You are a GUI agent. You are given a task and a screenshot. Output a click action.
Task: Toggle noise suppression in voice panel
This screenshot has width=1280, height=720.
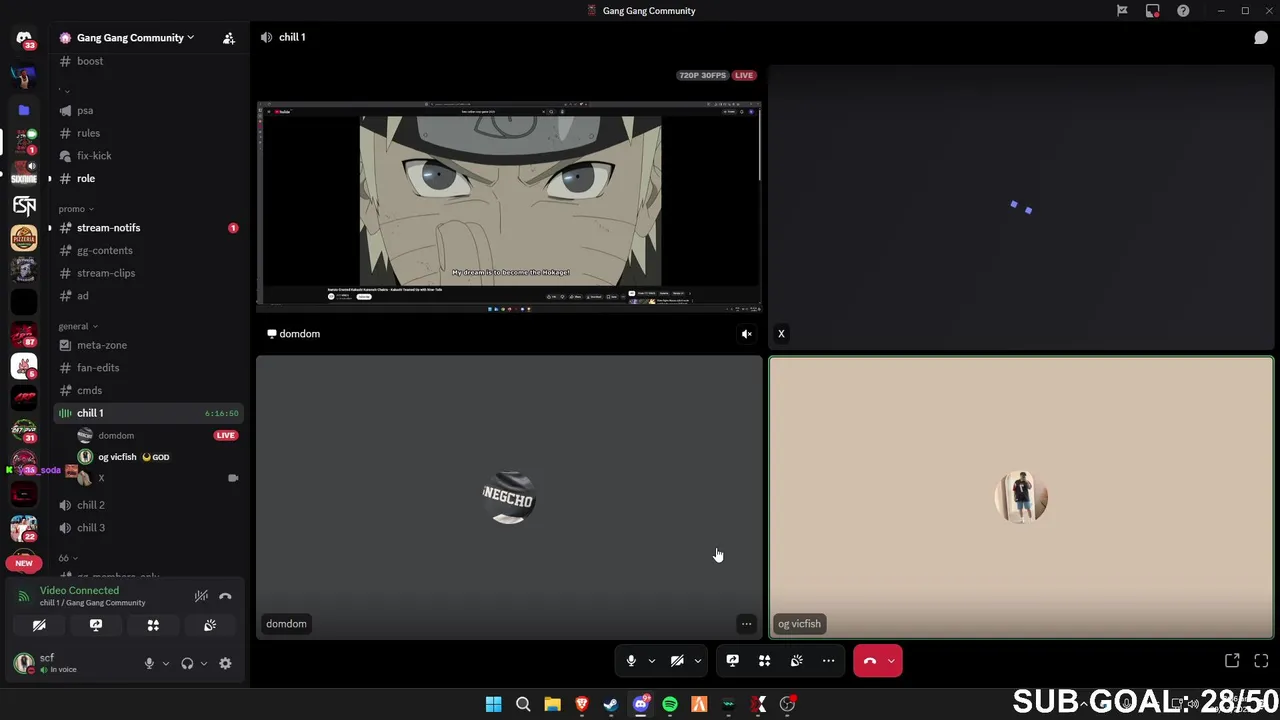(x=201, y=596)
